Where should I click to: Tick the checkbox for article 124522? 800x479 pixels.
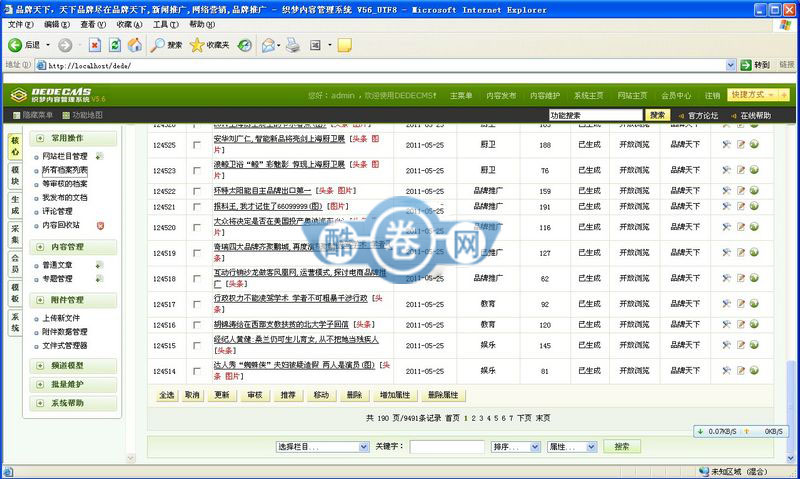coord(196,191)
